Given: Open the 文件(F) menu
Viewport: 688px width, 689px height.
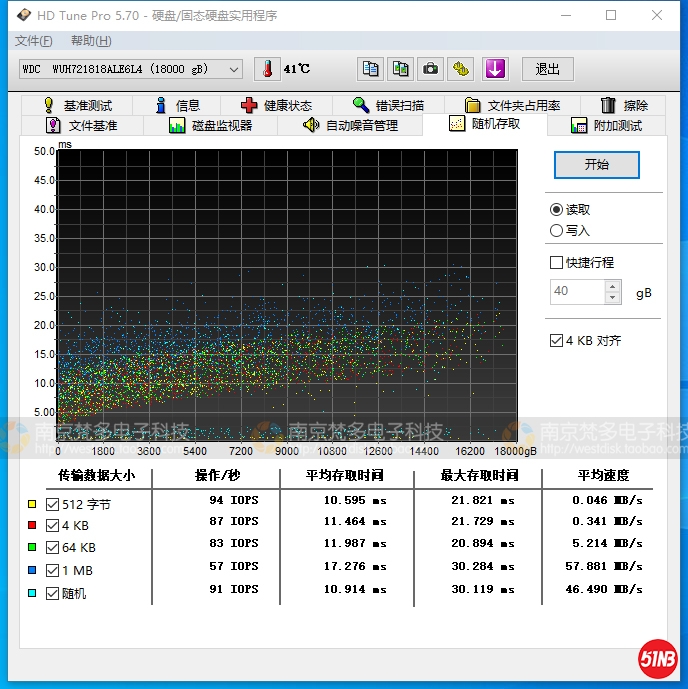Looking at the screenshot, I should click(x=34, y=41).
